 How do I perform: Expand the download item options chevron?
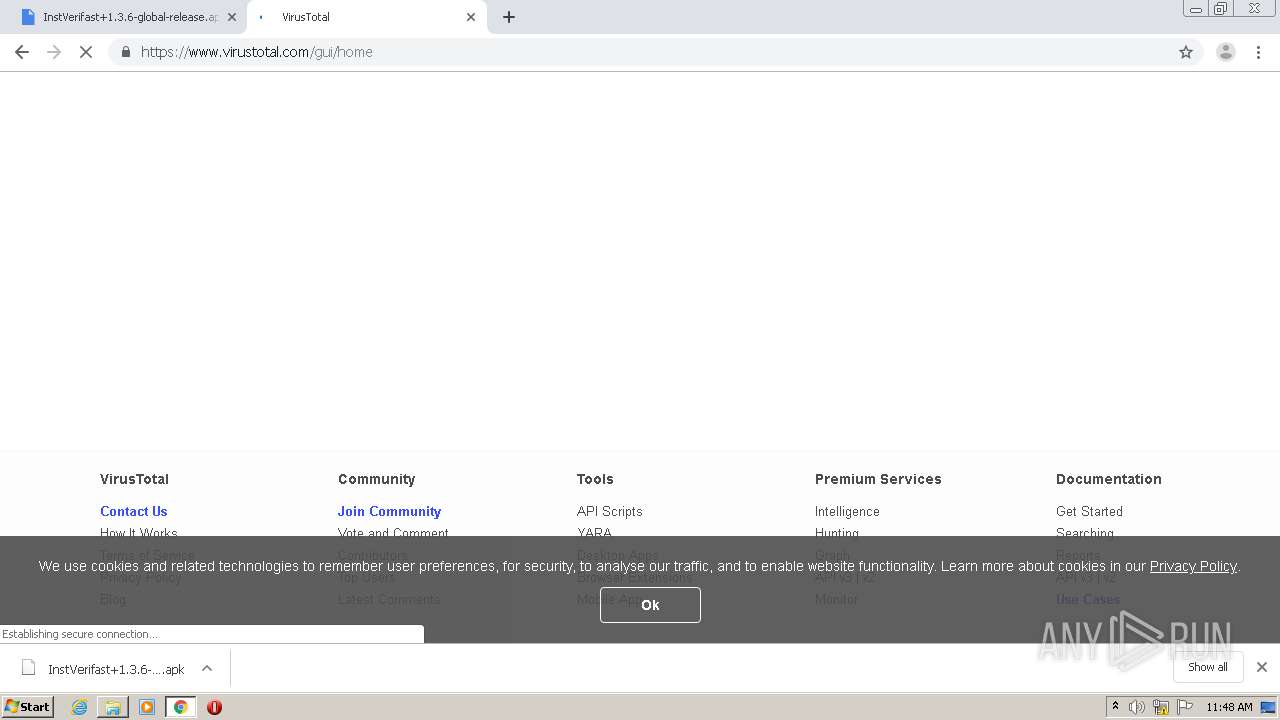[207, 668]
